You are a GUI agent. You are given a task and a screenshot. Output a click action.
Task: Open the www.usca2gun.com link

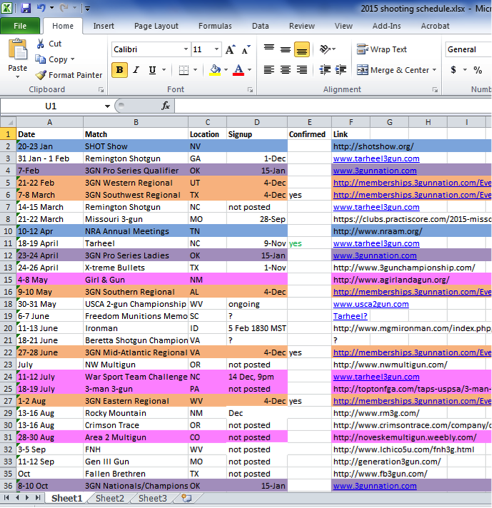(x=371, y=304)
